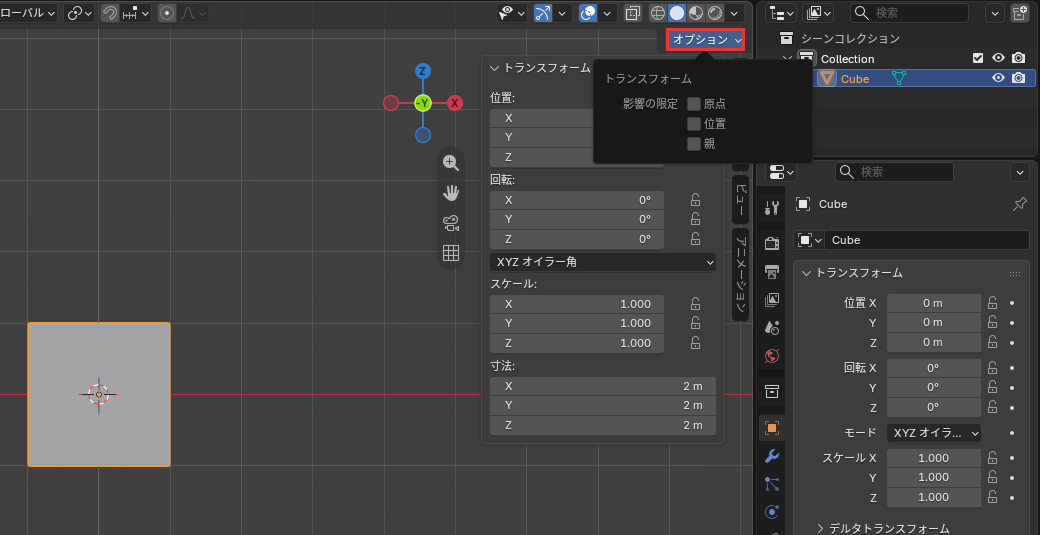This screenshot has width=1040, height=535.
Task: Click the properties editor search field
Action: 894,172
